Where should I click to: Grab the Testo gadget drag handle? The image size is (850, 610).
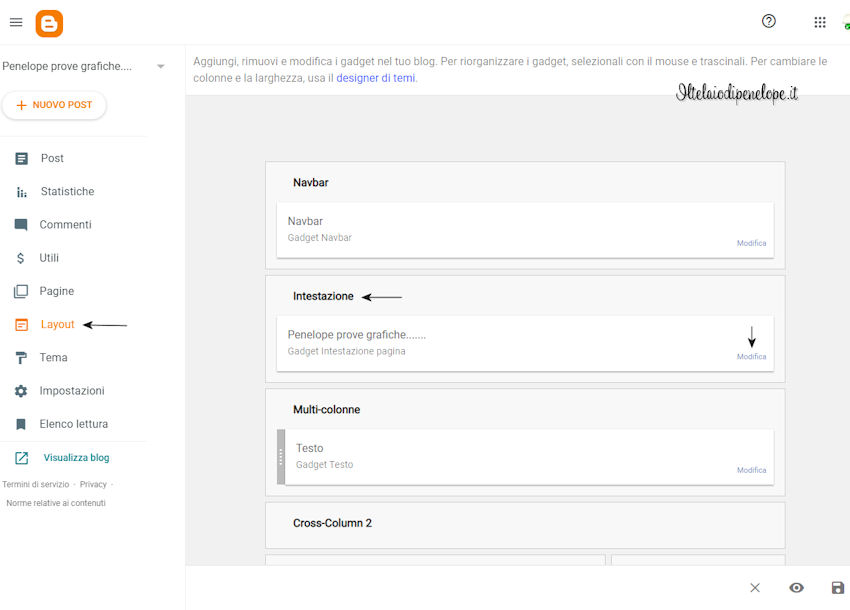coord(281,457)
